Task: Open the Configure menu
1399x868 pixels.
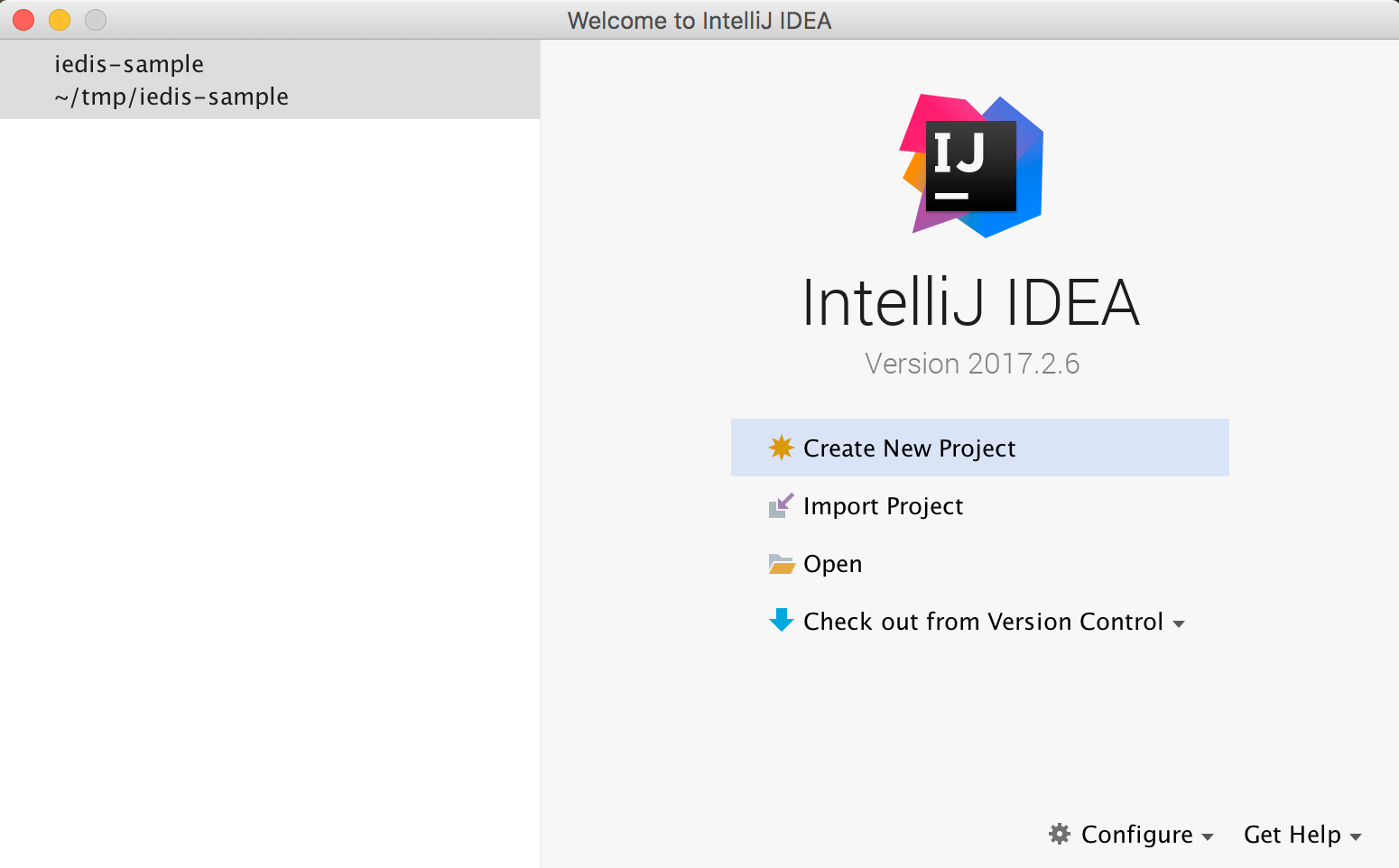Action: pyautogui.click(x=1136, y=835)
